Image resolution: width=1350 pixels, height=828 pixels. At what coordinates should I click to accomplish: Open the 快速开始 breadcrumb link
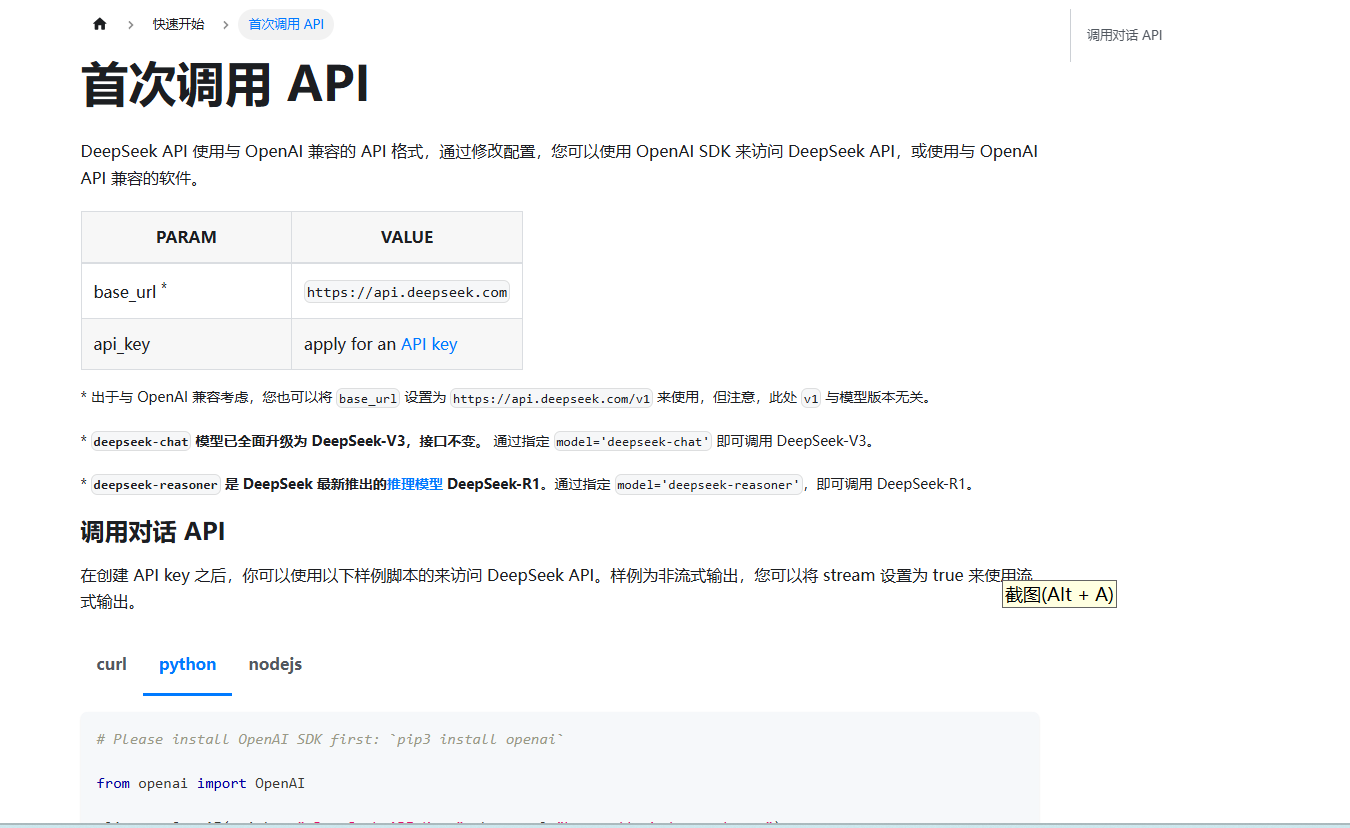point(178,23)
